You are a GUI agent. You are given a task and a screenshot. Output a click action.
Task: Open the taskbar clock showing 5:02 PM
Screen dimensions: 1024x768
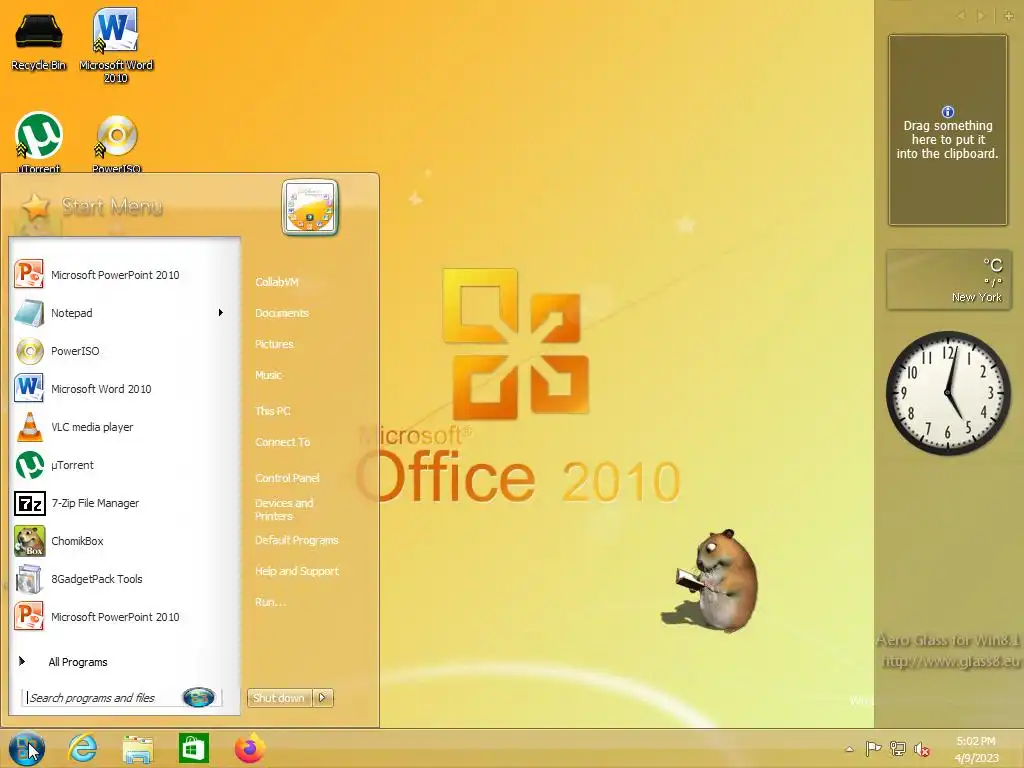[x=976, y=749]
